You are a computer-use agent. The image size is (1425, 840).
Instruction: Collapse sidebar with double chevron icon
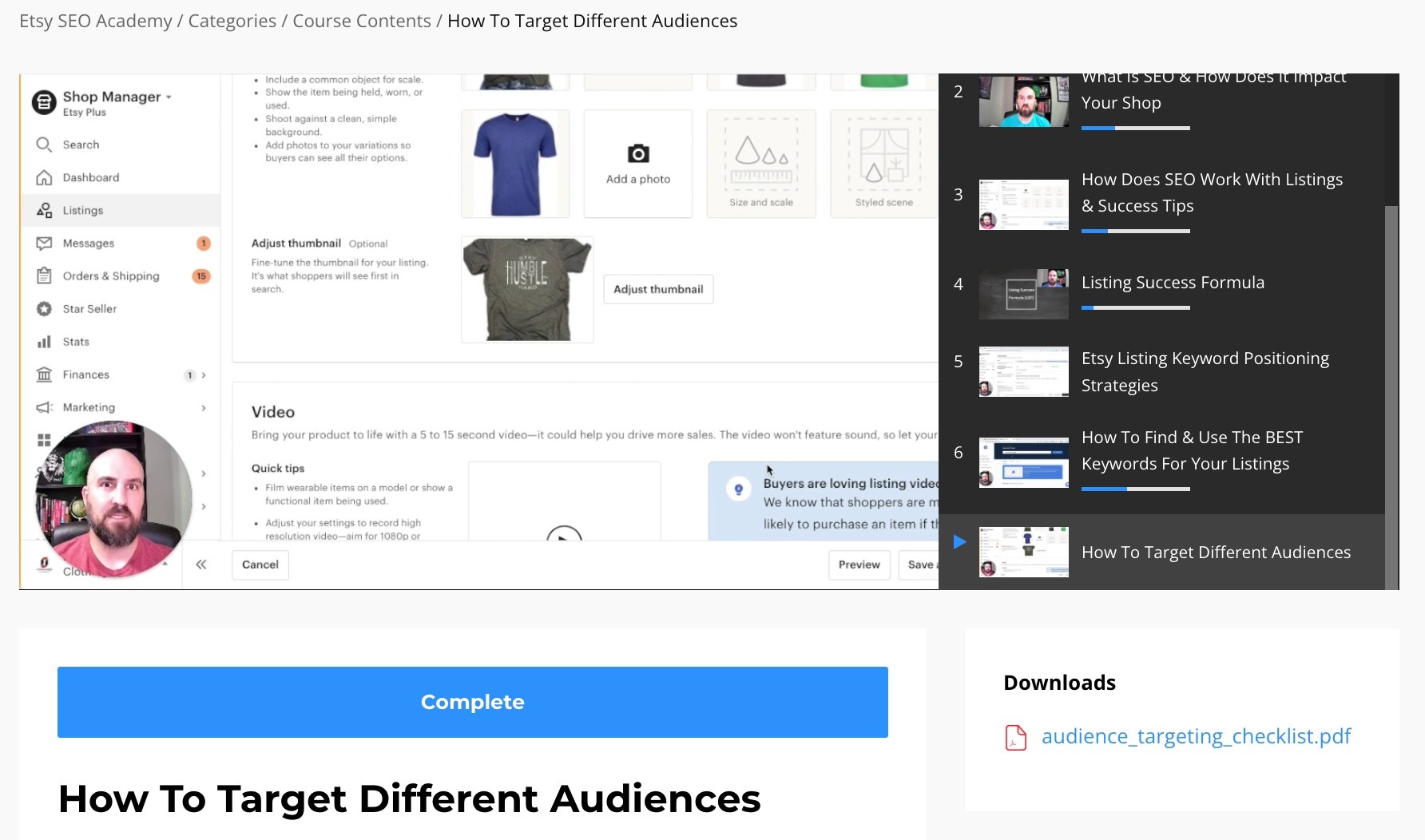(201, 565)
